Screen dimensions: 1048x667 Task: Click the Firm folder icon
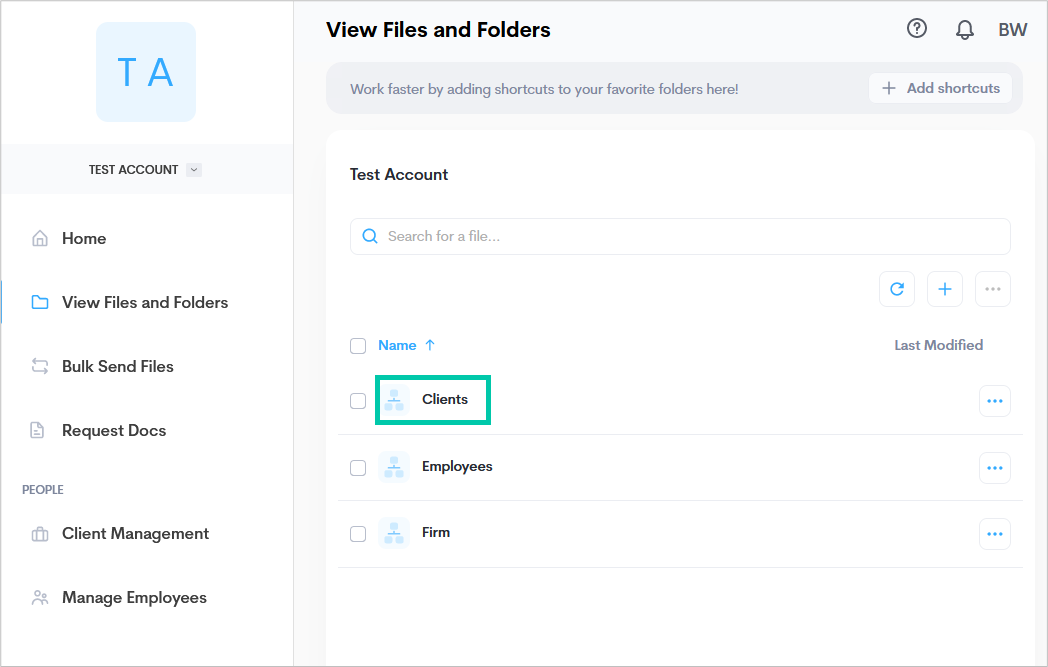click(x=394, y=533)
